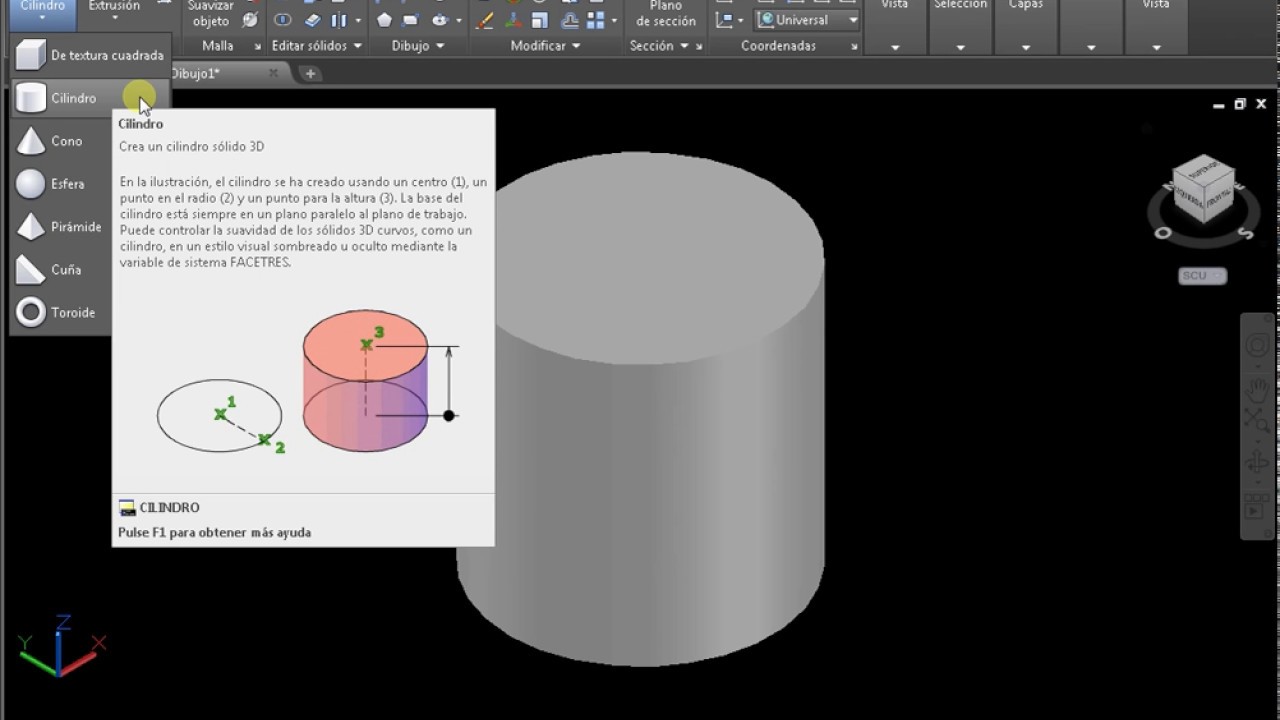Pick the Toroide torus primitive
Image resolution: width=1280 pixels, height=720 pixels.
62,313
